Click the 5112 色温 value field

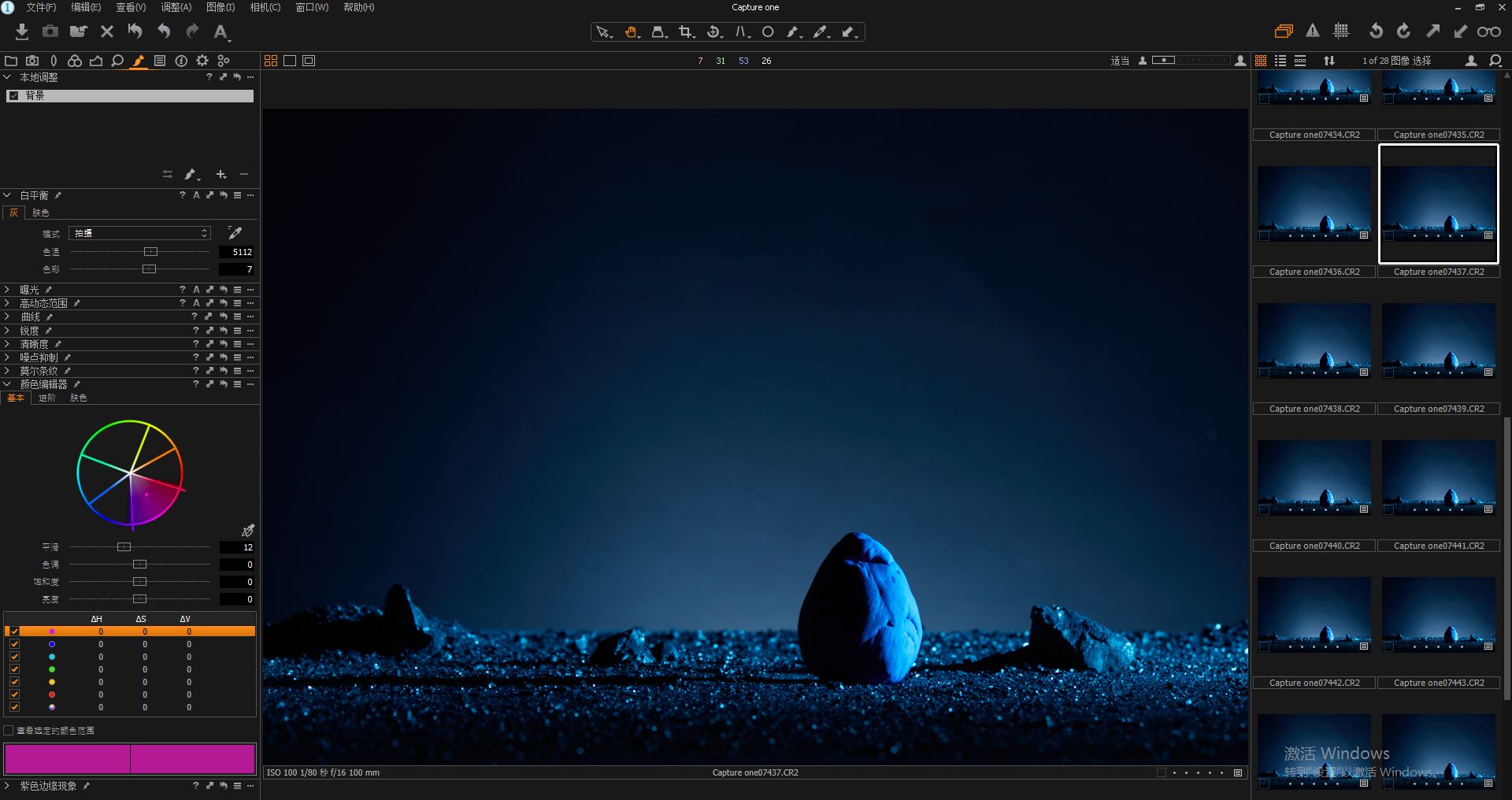pos(236,252)
